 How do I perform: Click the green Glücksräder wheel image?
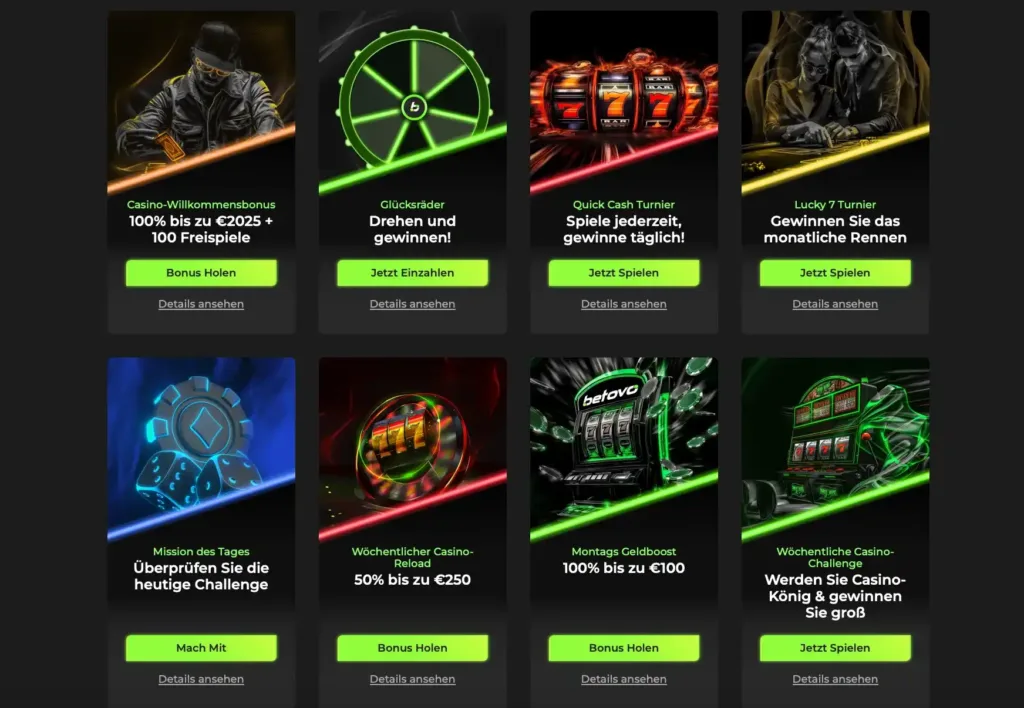[x=413, y=103]
